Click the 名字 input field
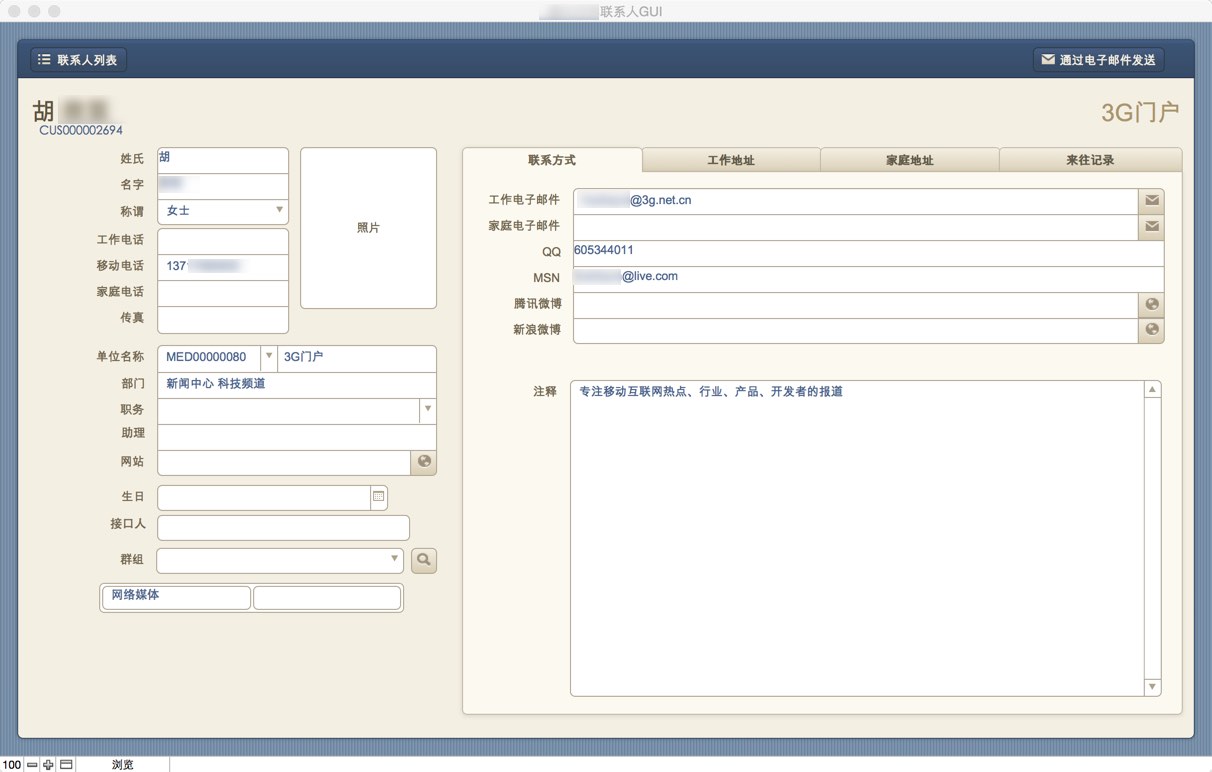The image size is (1212, 772). (x=223, y=186)
